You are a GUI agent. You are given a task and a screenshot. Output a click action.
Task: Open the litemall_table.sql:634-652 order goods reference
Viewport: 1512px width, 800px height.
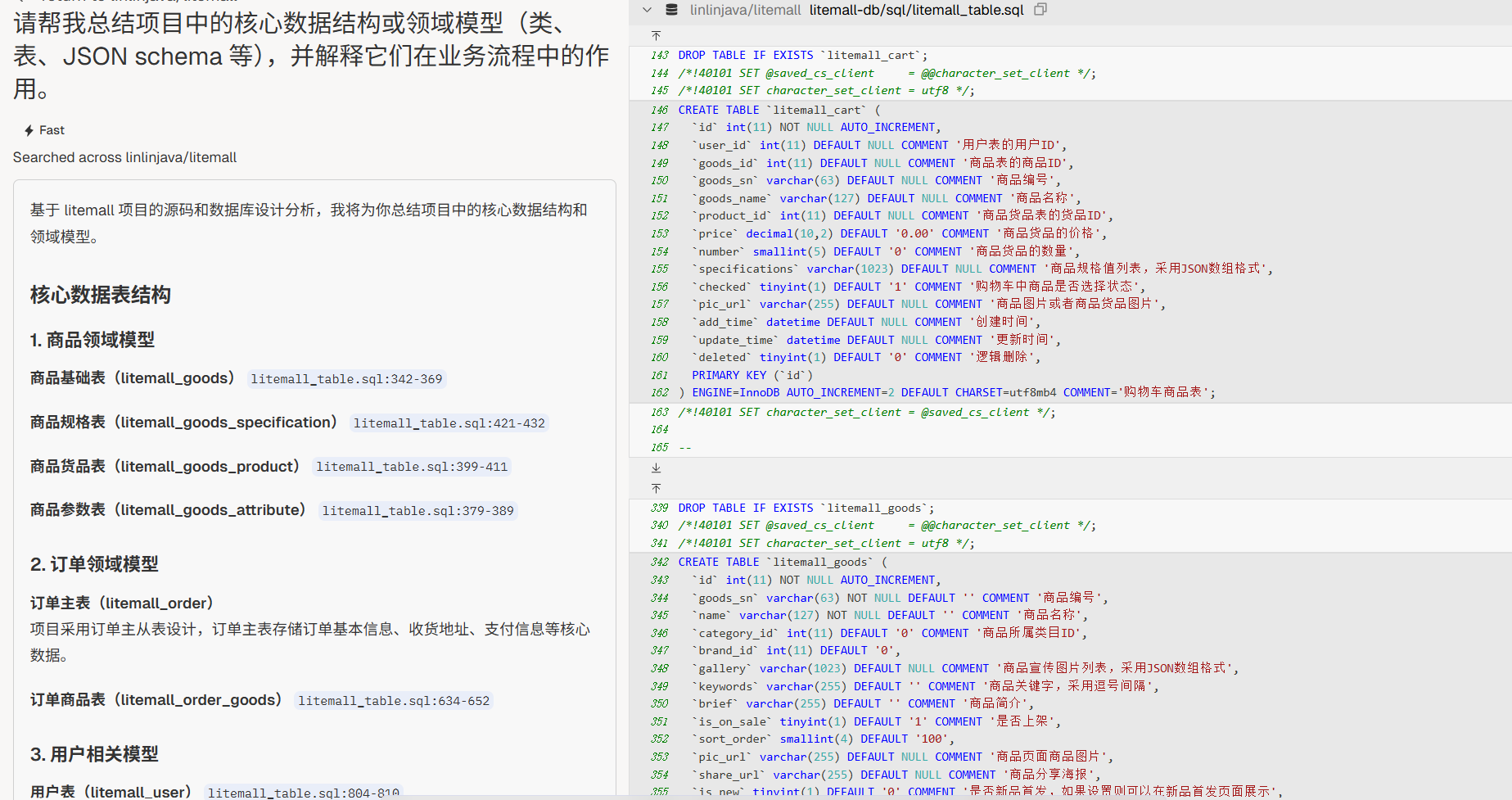point(394,701)
